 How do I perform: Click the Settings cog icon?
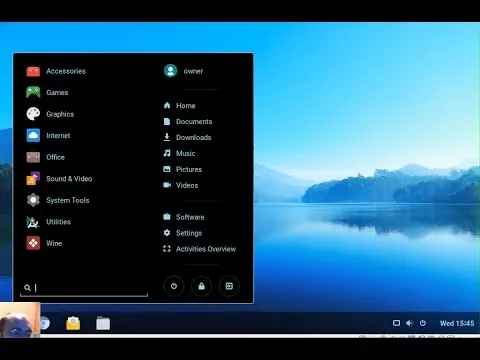167,233
